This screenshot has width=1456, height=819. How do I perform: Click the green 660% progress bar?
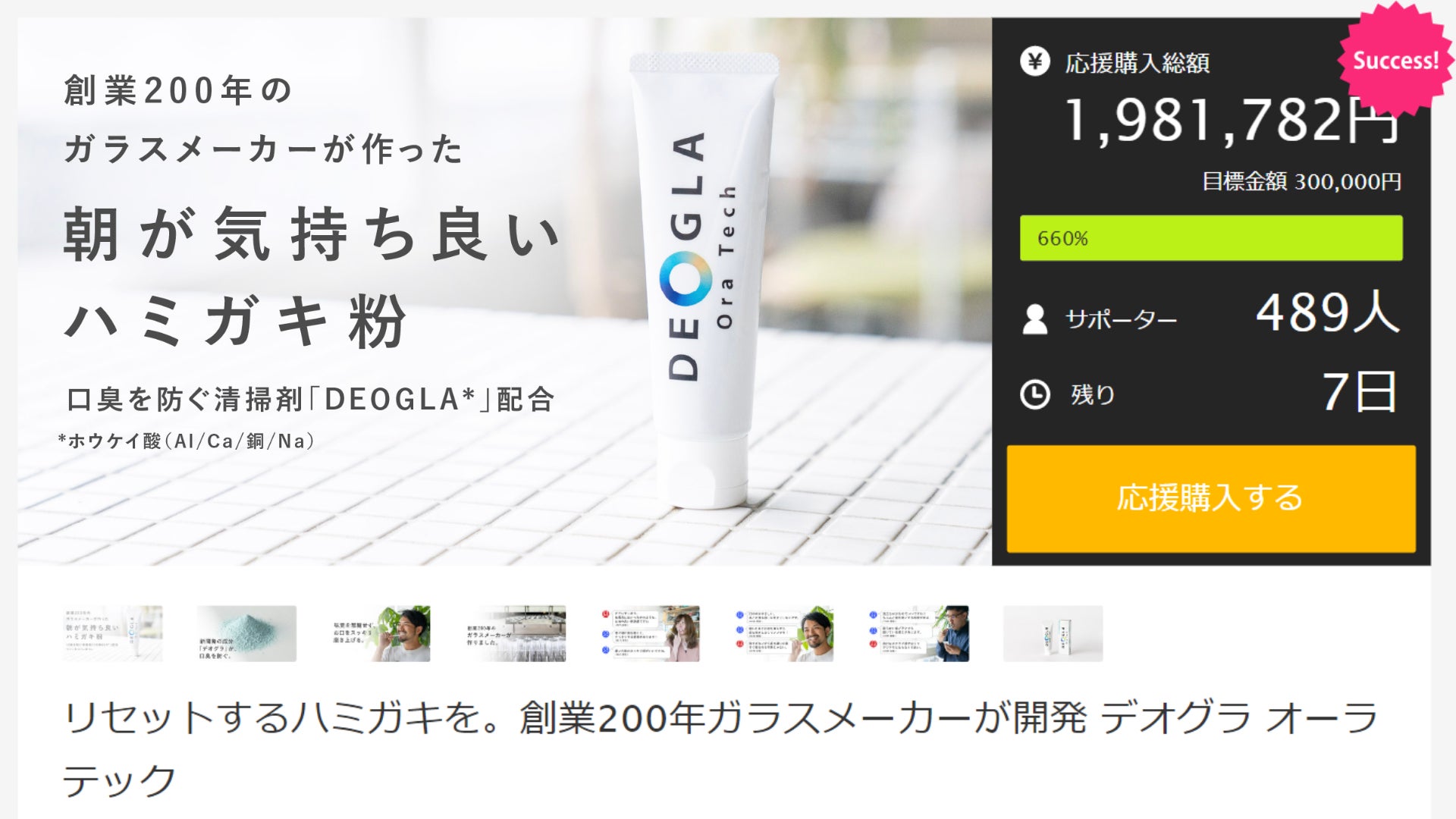pyautogui.click(x=1211, y=238)
